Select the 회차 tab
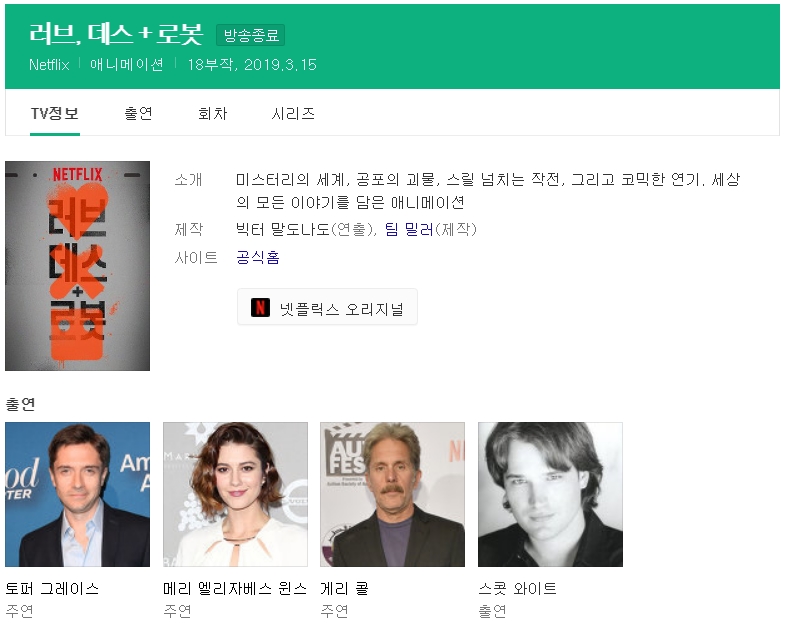 click(212, 113)
